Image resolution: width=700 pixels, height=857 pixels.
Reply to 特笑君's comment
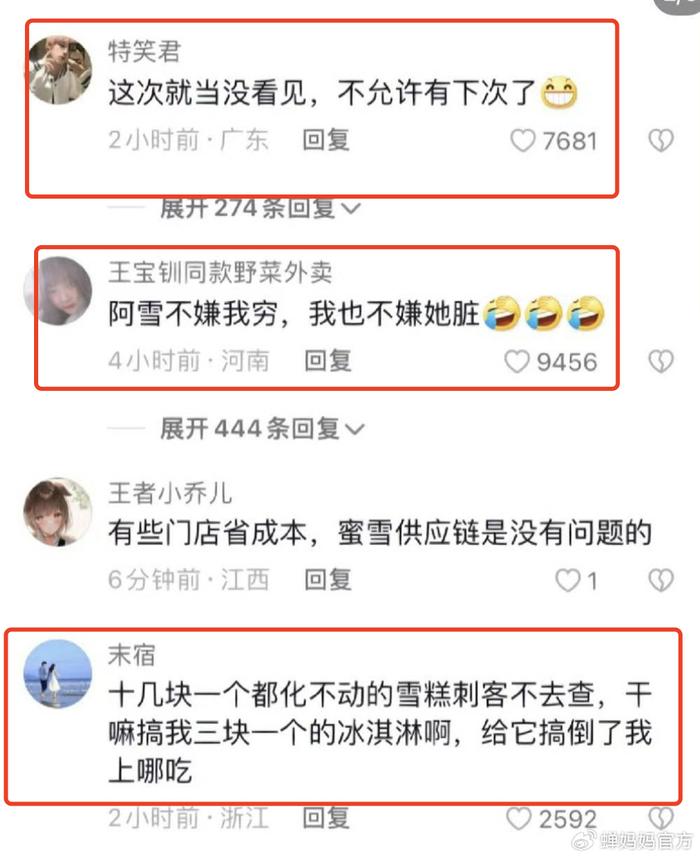point(326,140)
